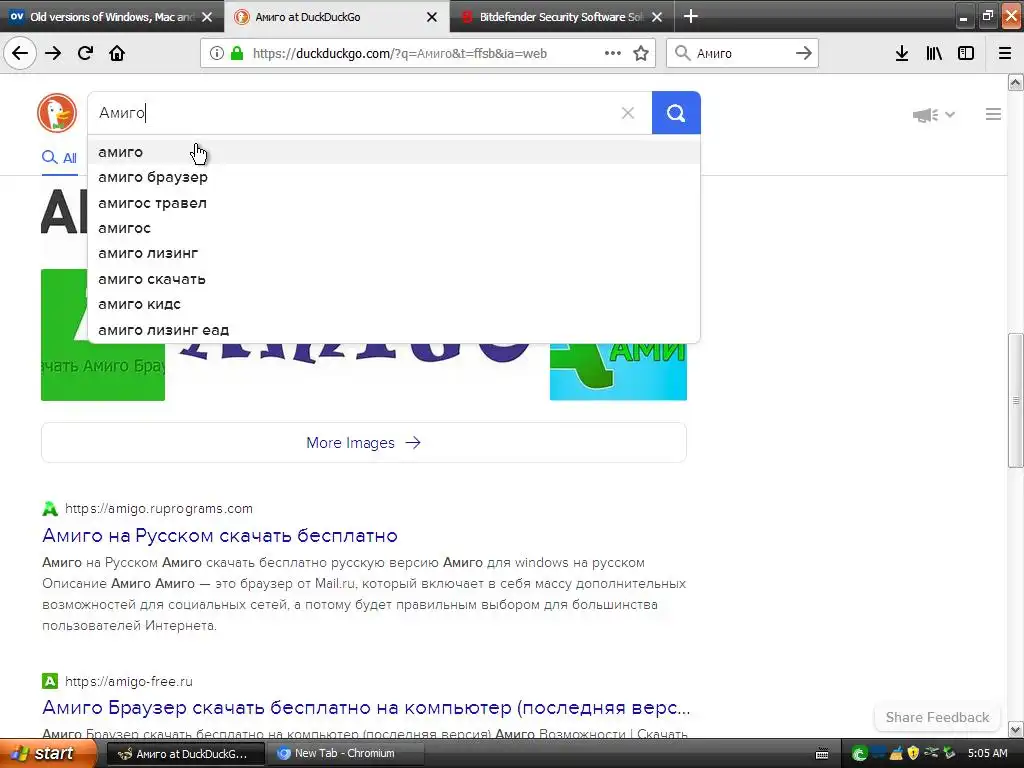Choose suggestion амиго браузер
The height and width of the screenshot is (768, 1024).
(394, 177)
